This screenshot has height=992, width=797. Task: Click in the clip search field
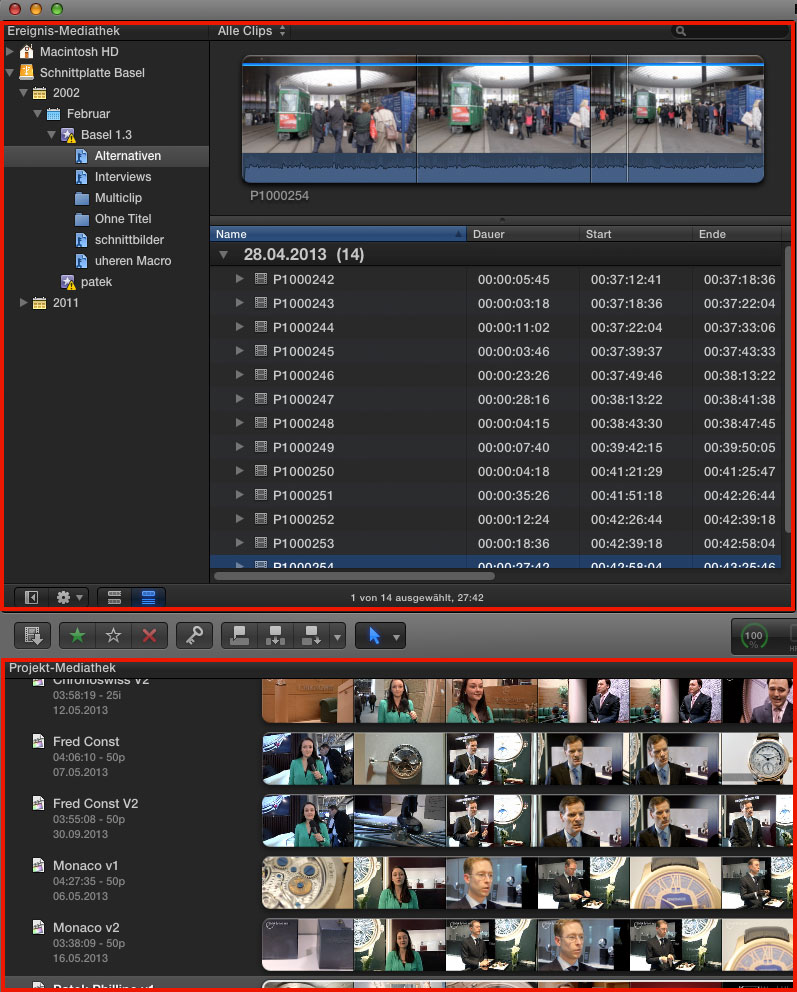pyautogui.click(x=735, y=31)
